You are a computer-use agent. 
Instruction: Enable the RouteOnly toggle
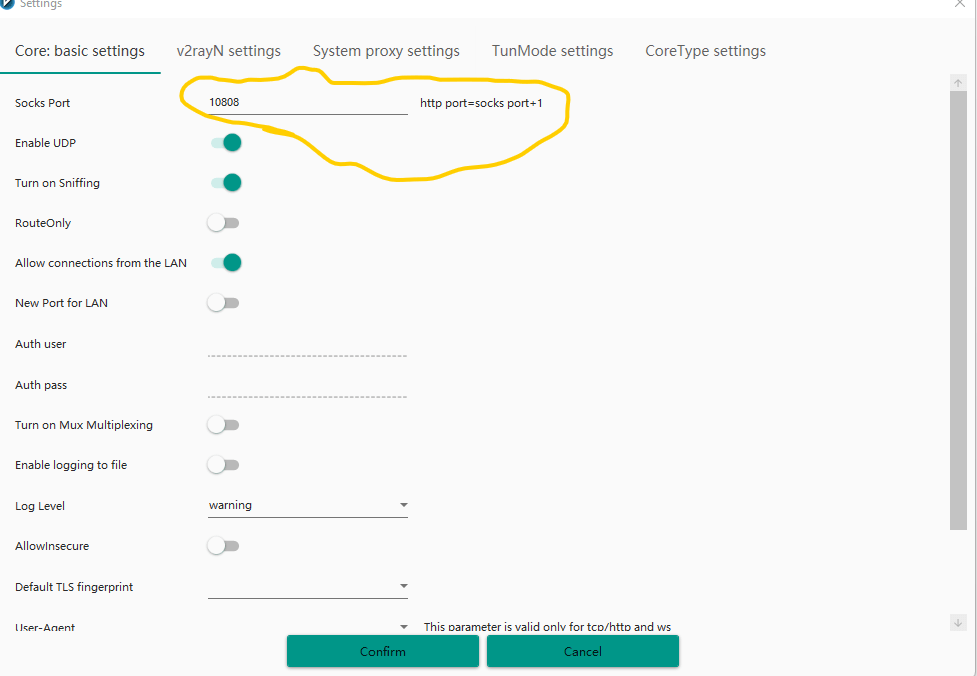(224, 223)
